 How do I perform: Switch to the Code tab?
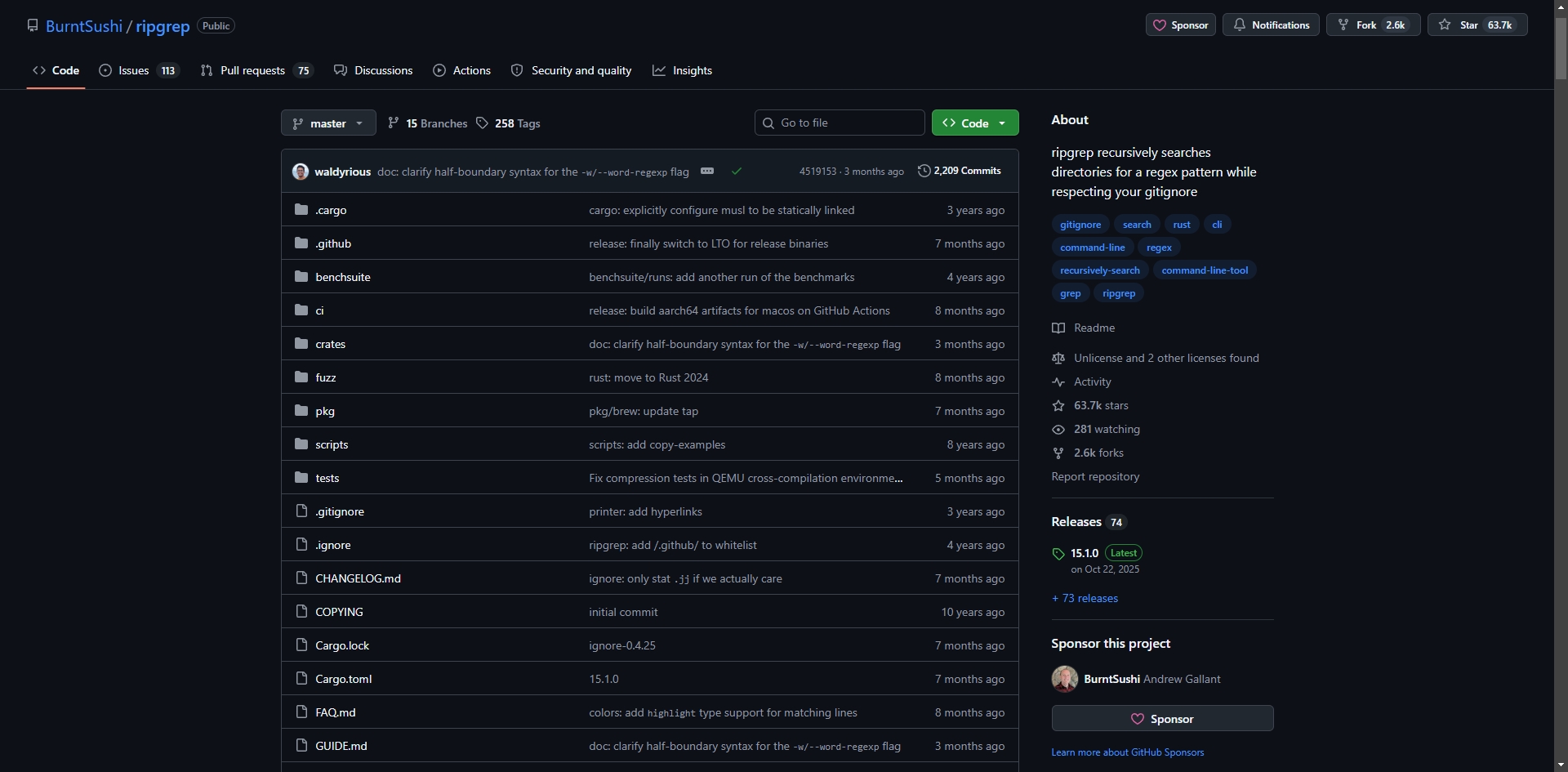(56, 70)
